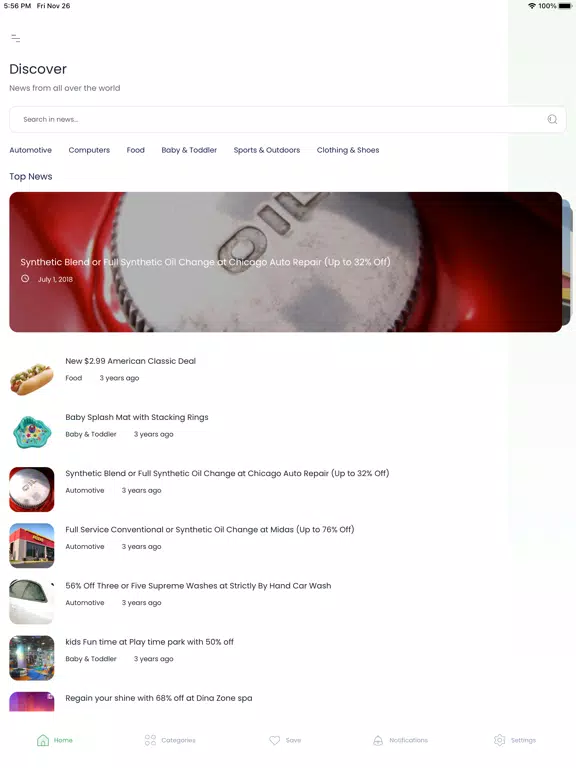Tap the Home house icon
Screen dimensions: 576x768
click(43, 740)
